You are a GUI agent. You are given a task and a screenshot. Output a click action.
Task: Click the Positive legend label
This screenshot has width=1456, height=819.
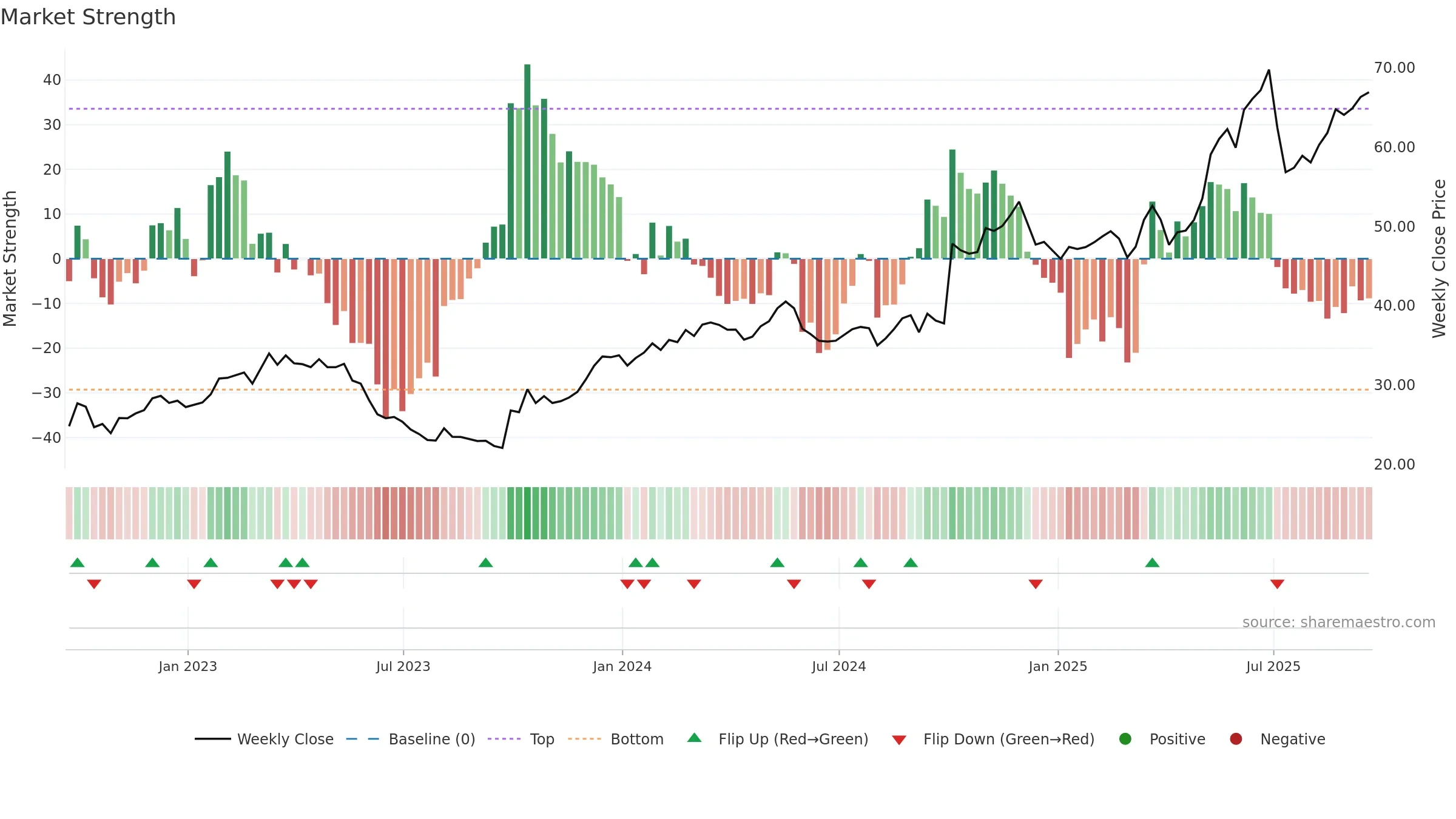tap(1178, 739)
